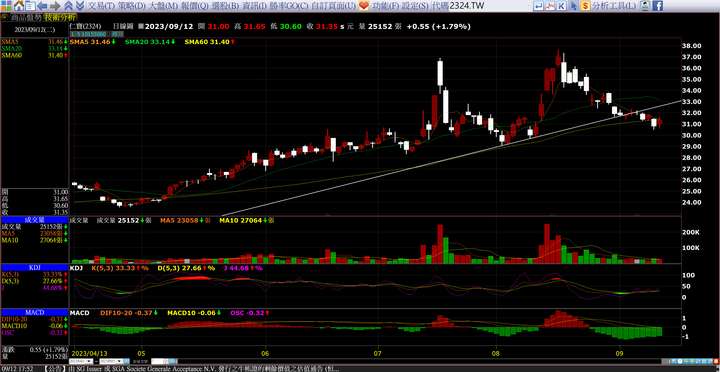This screenshot has height=372, width=720.
Task: Open the dollar sign order icon
Action: pyautogui.click(x=585, y=6)
